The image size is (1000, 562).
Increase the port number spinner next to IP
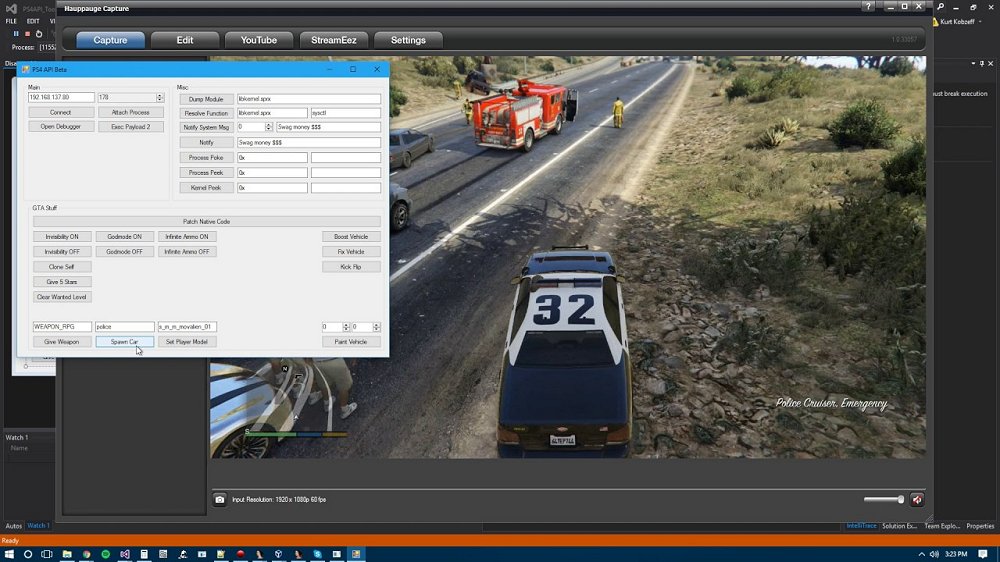[x=160, y=95]
